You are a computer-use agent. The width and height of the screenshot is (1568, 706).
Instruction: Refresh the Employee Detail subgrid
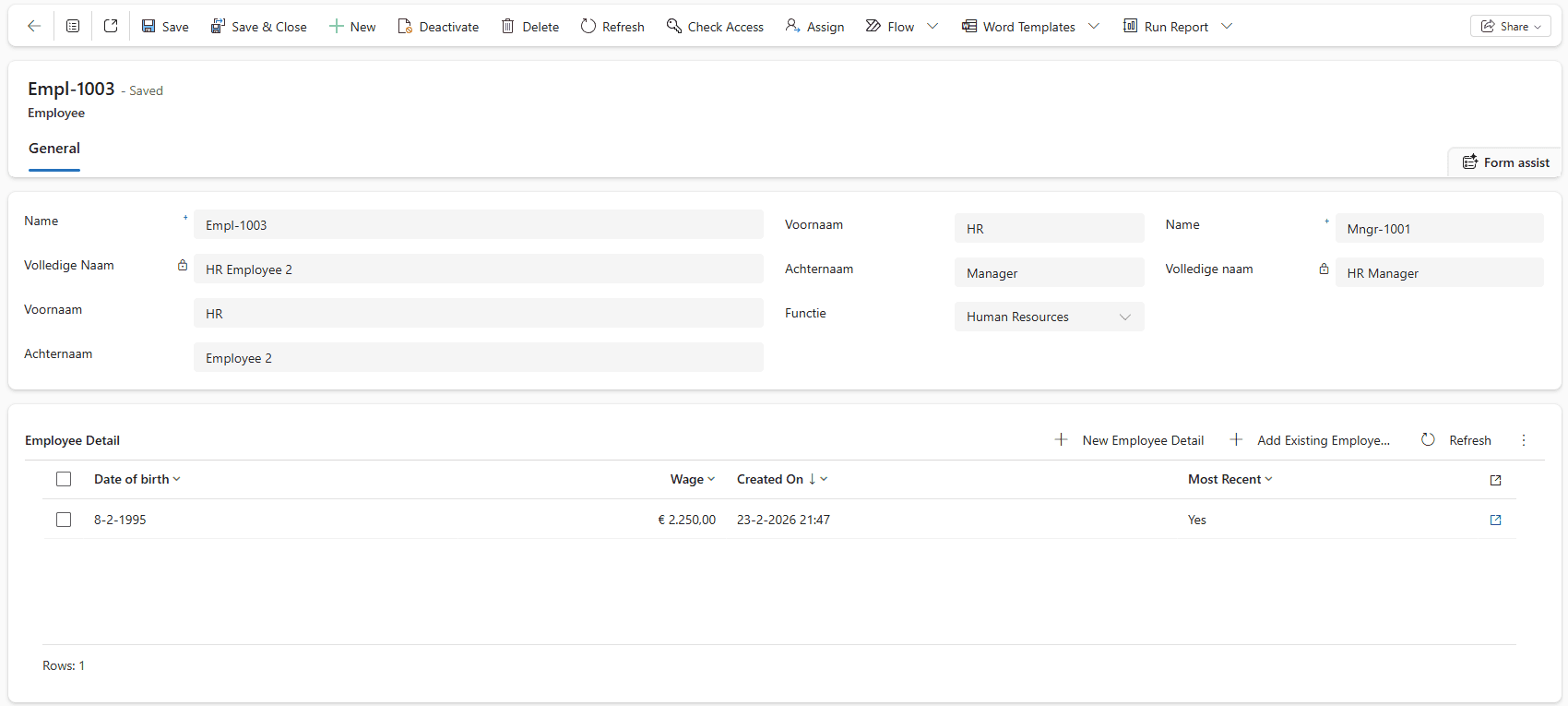pyautogui.click(x=1456, y=440)
